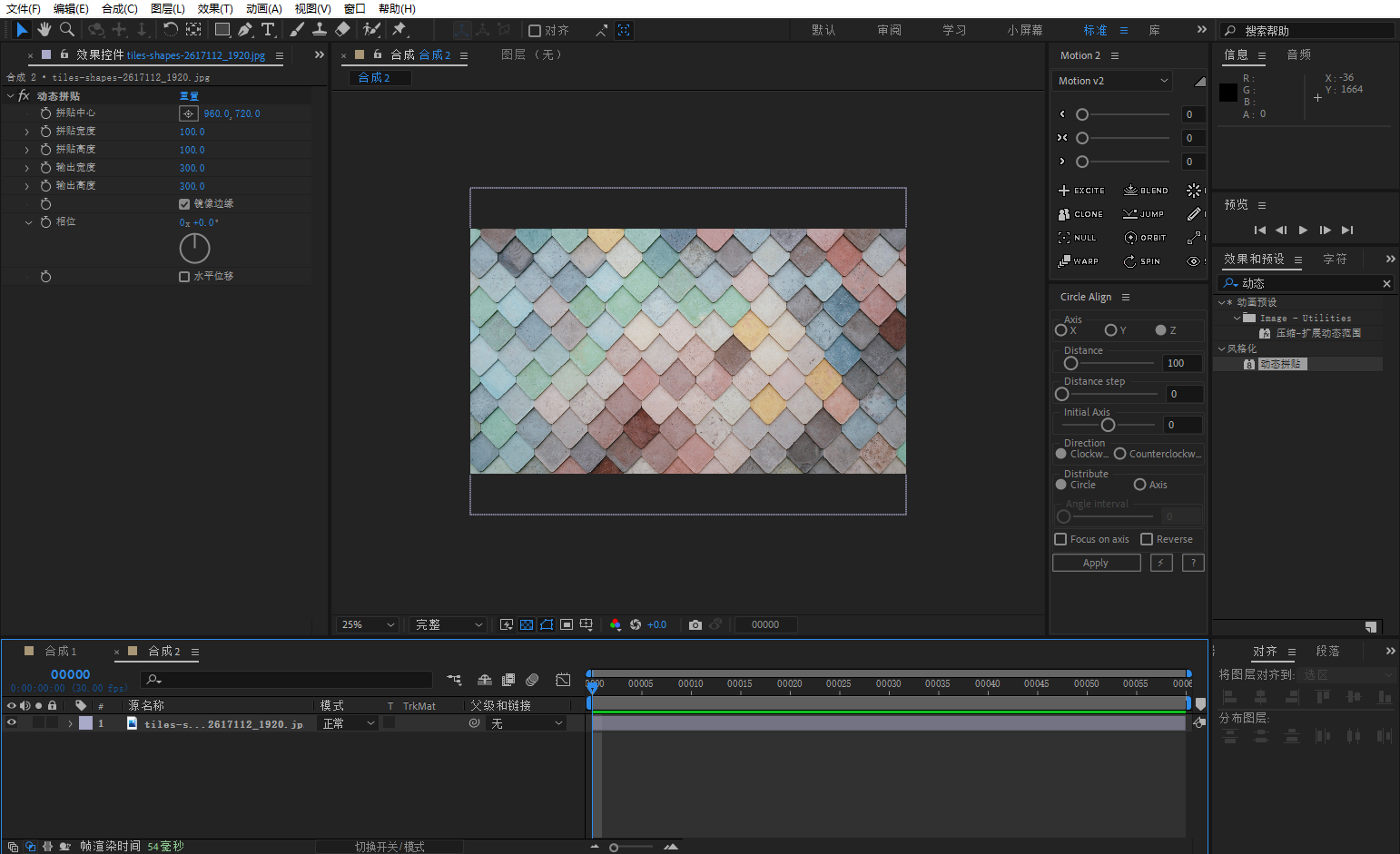Click the effects search field containing 动态
The width and height of the screenshot is (1400, 854).
1305,283
